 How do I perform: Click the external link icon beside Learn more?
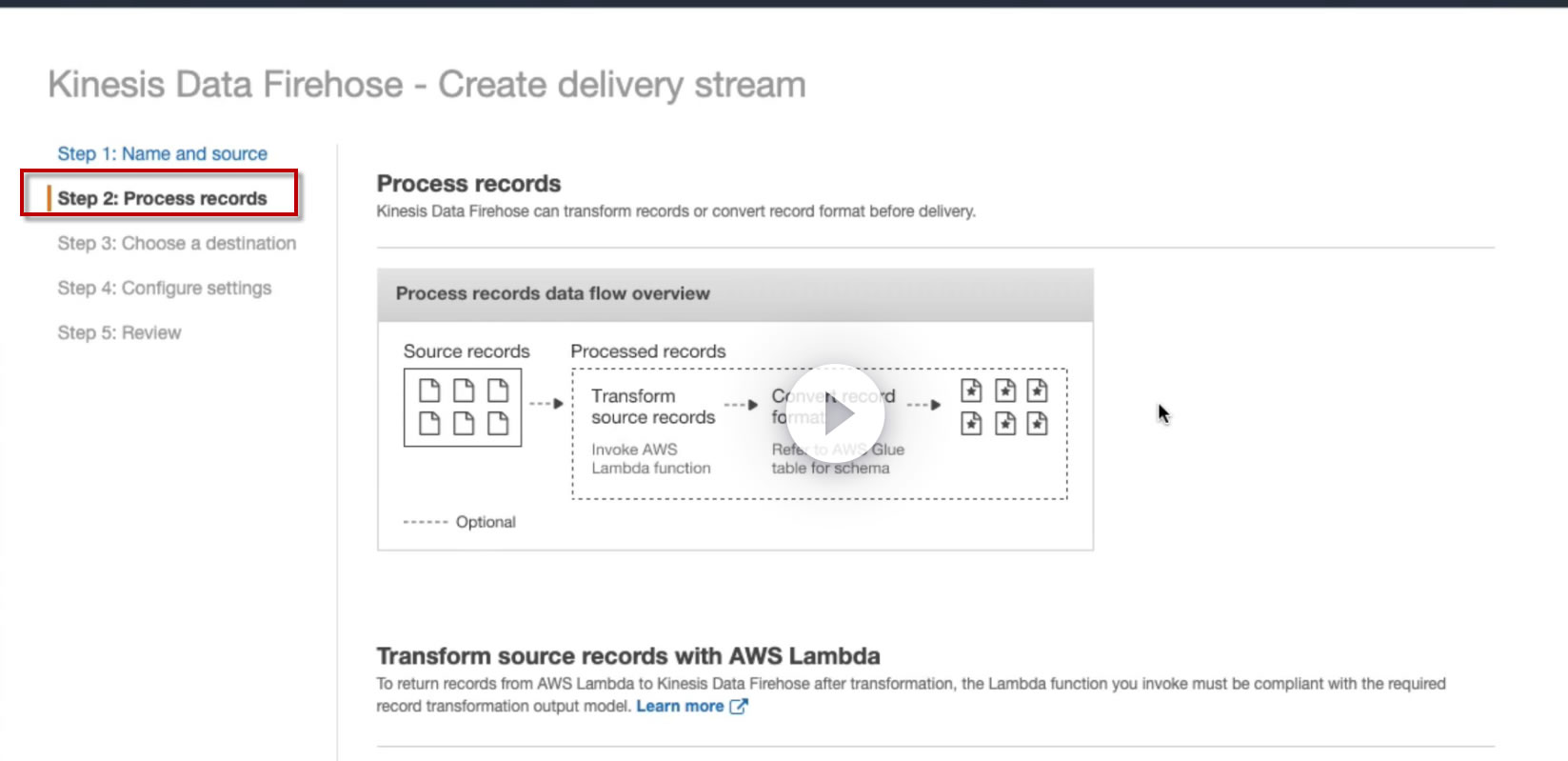[739, 706]
